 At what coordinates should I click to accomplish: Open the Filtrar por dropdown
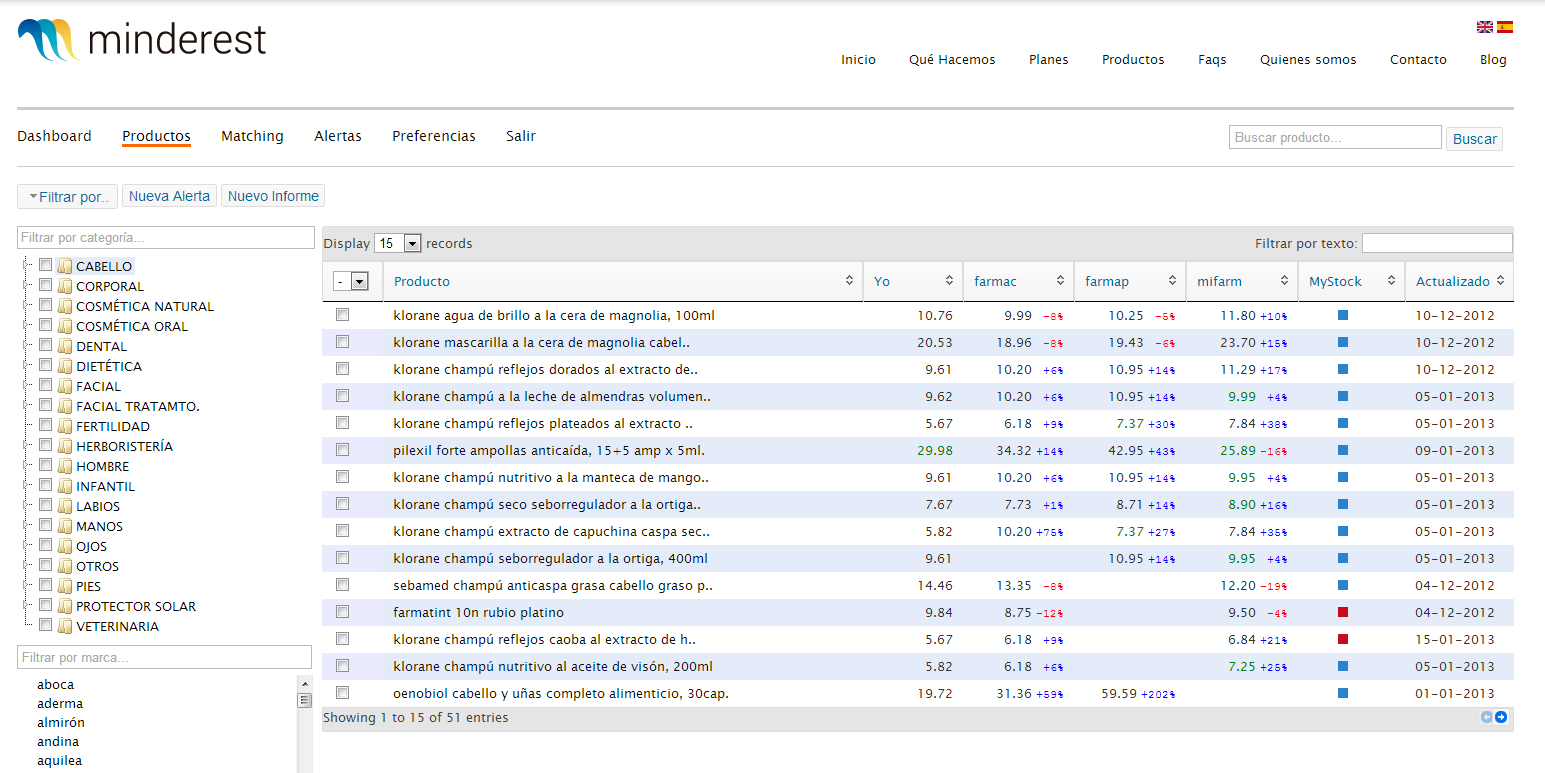click(x=67, y=196)
